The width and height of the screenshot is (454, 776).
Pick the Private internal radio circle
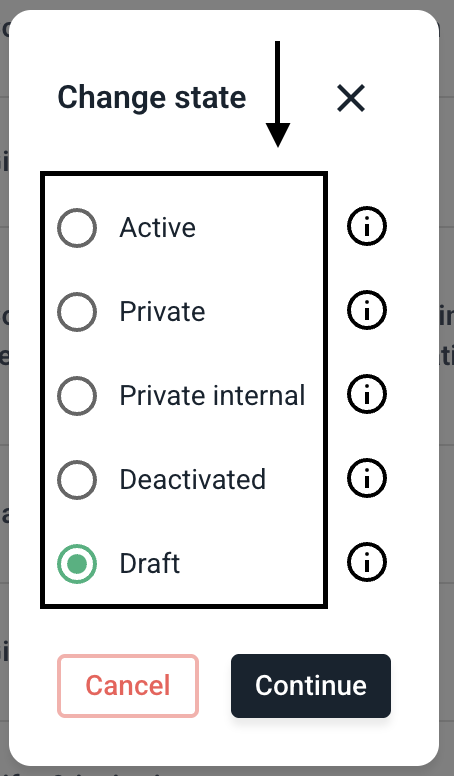click(77, 395)
